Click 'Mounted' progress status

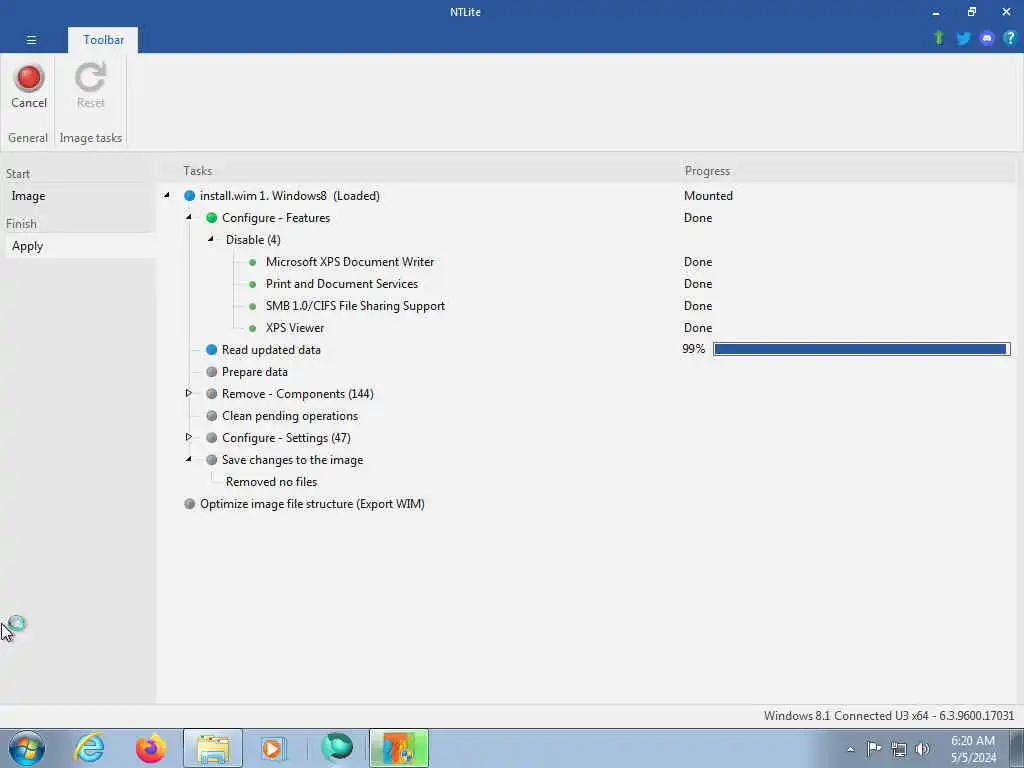click(x=708, y=196)
